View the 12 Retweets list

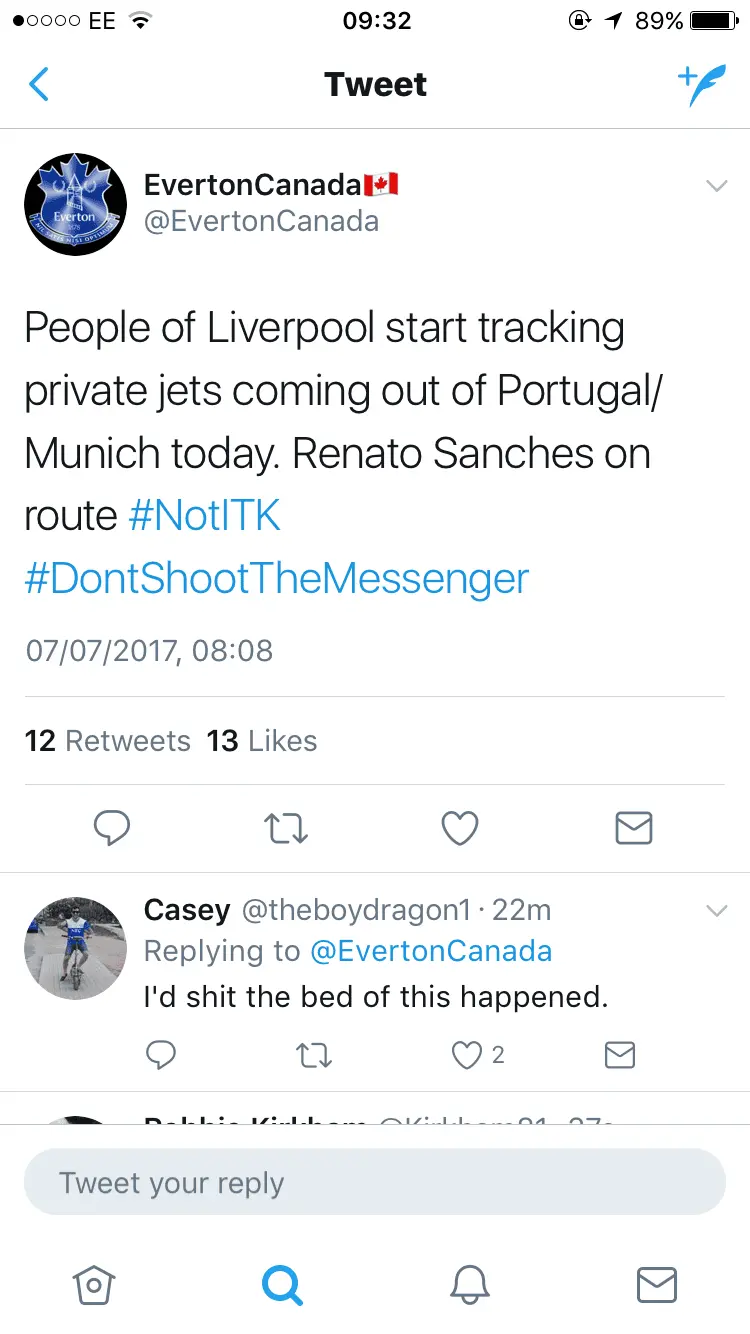(x=108, y=741)
